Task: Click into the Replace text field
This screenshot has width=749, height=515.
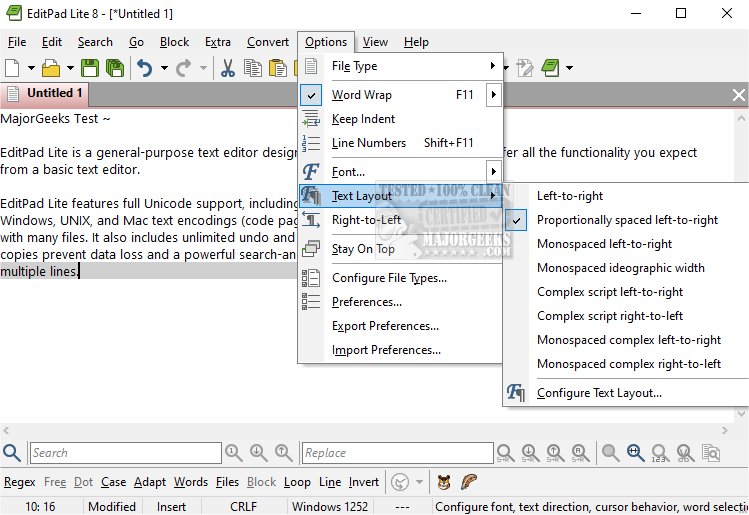Action: [x=397, y=453]
